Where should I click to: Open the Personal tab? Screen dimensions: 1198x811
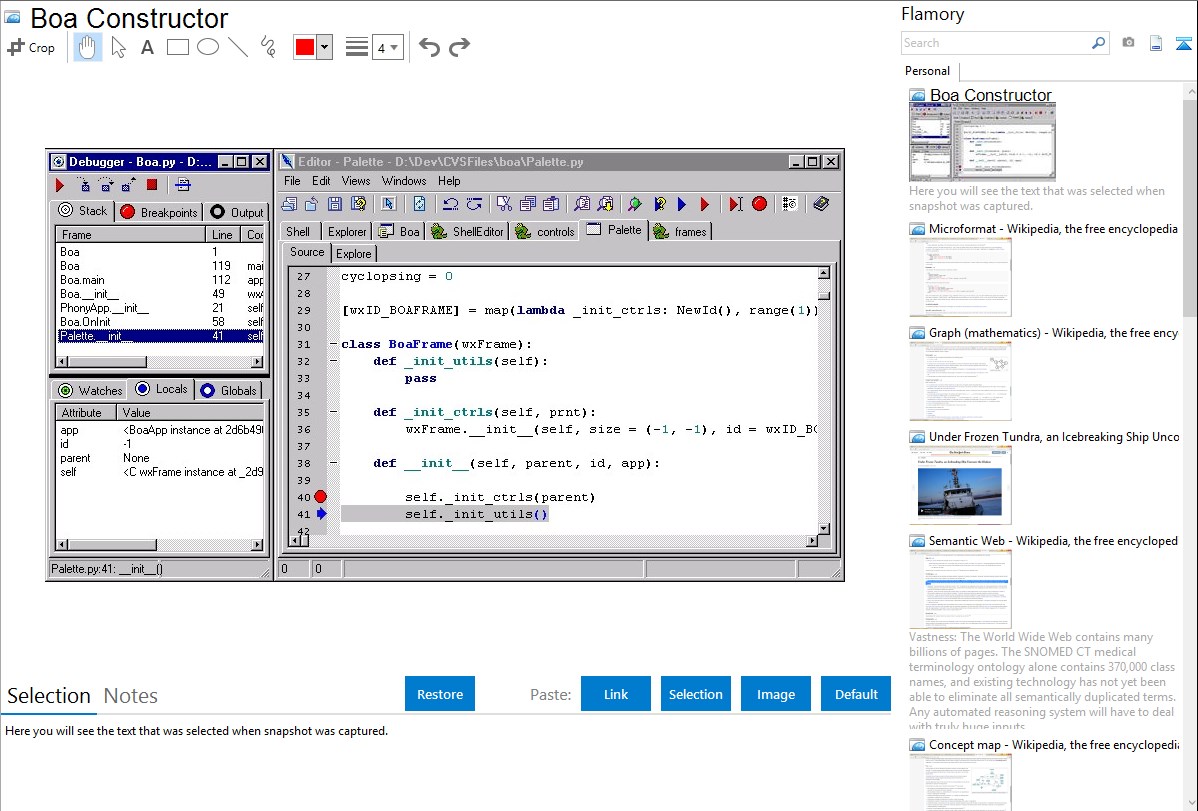coord(928,71)
